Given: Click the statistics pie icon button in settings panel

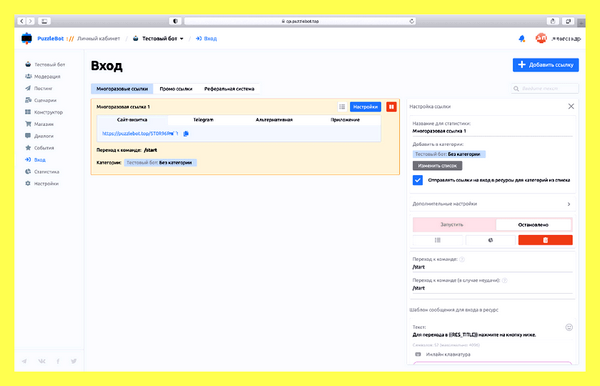Looking at the screenshot, I should pyautogui.click(x=491, y=240).
